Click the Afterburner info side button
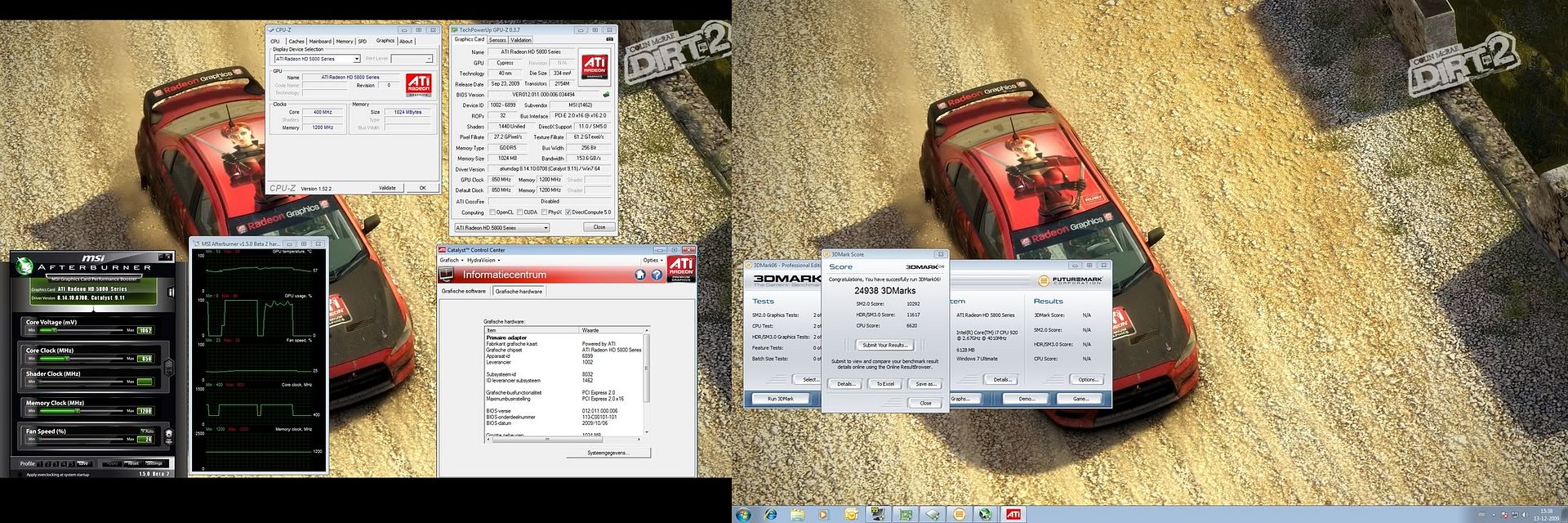The image size is (1568, 523). (171, 292)
